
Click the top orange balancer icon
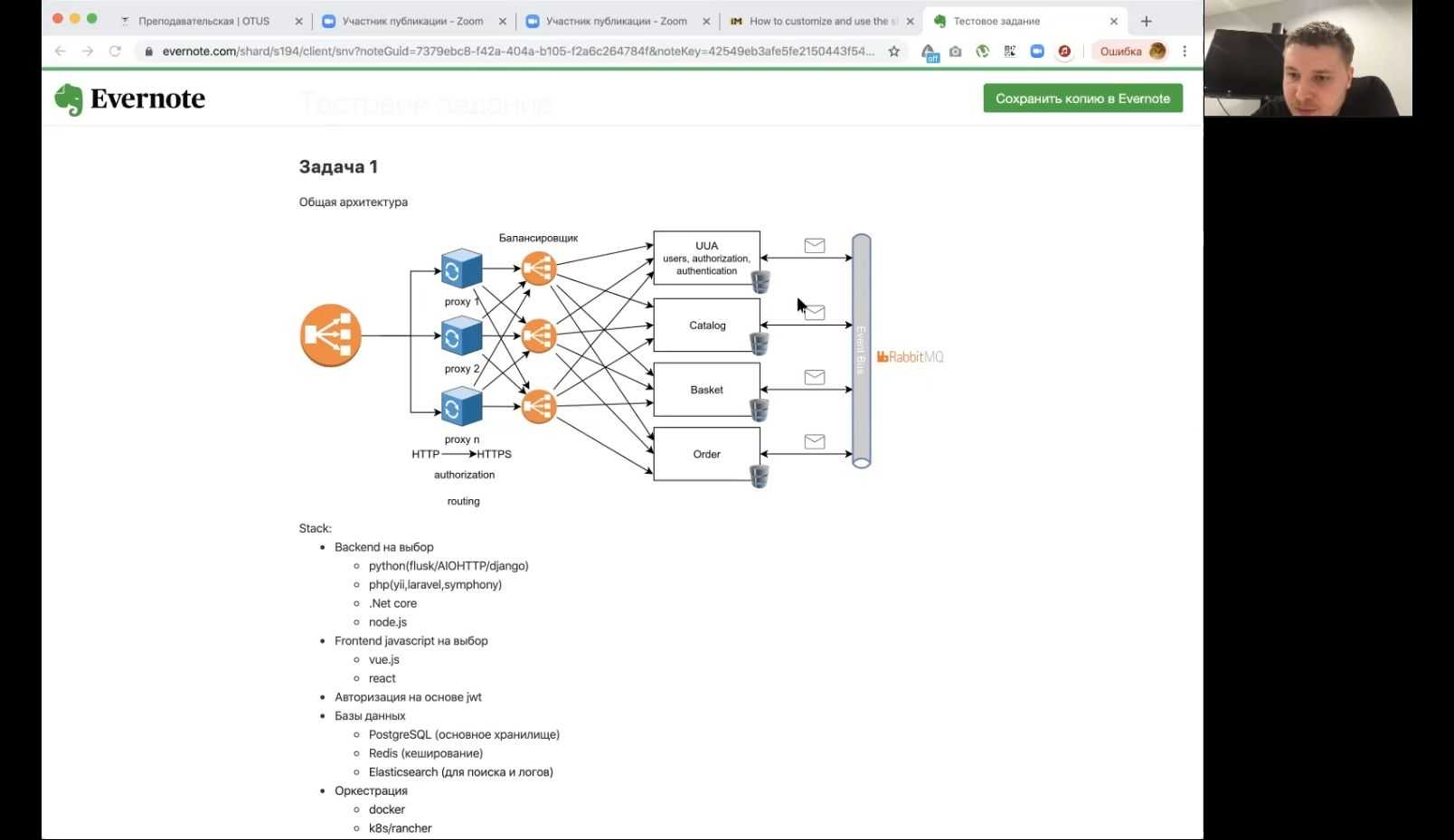538,269
